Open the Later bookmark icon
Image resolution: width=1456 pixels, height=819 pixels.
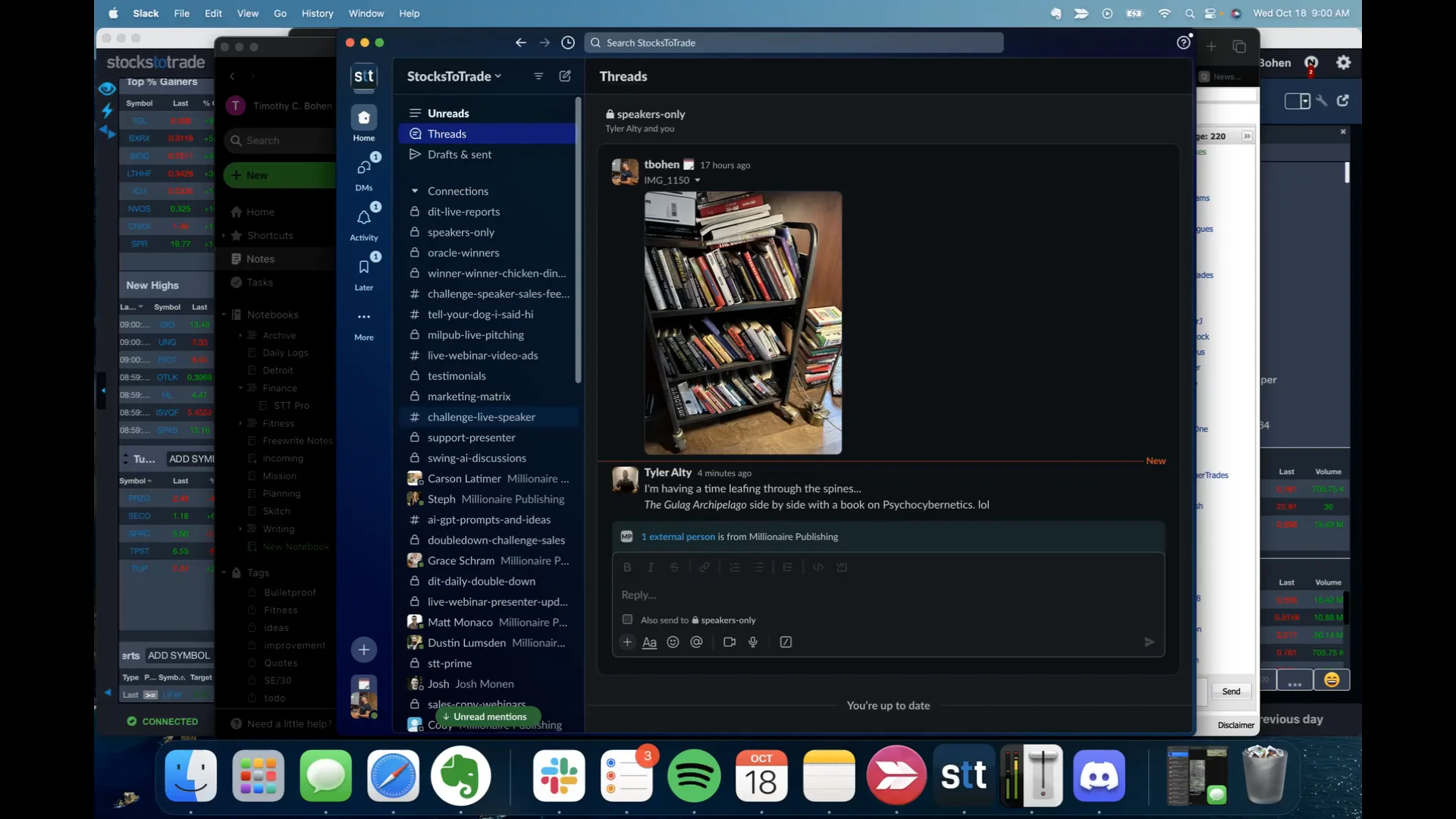(x=364, y=268)
